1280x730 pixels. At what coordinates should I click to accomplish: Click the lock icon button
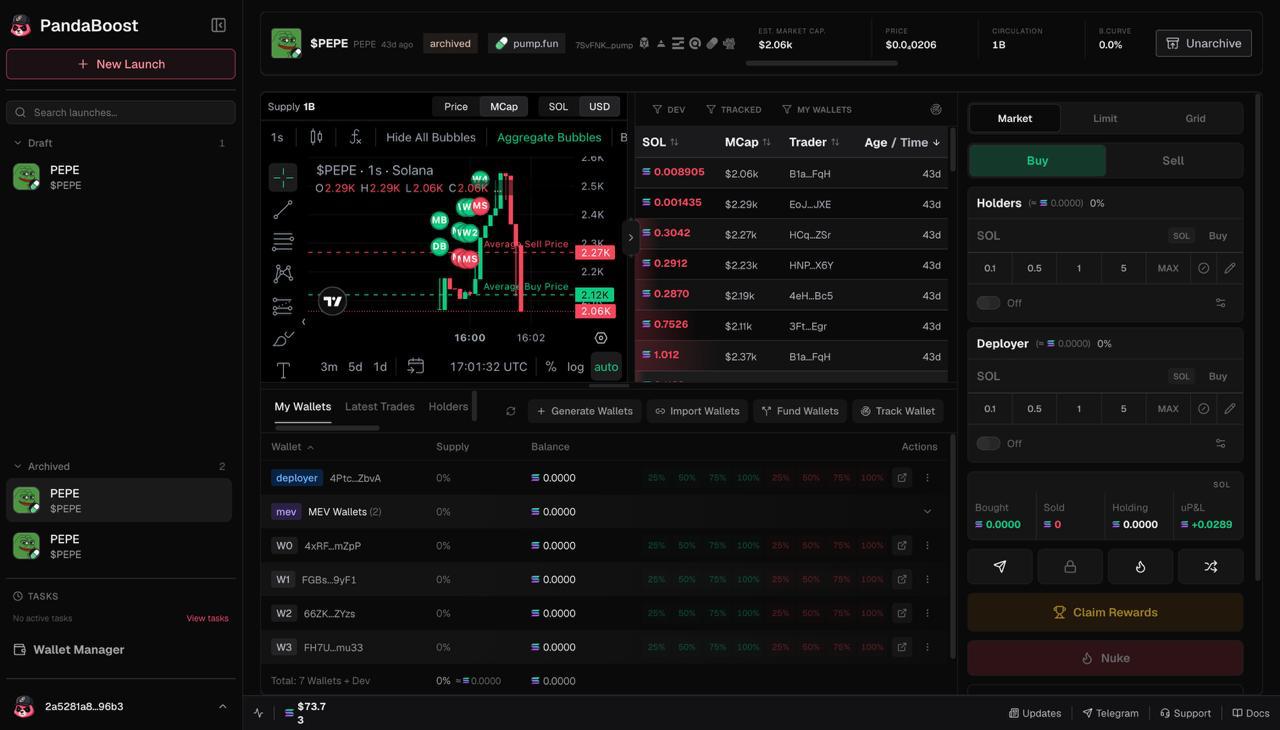(x=1070, y=566)
